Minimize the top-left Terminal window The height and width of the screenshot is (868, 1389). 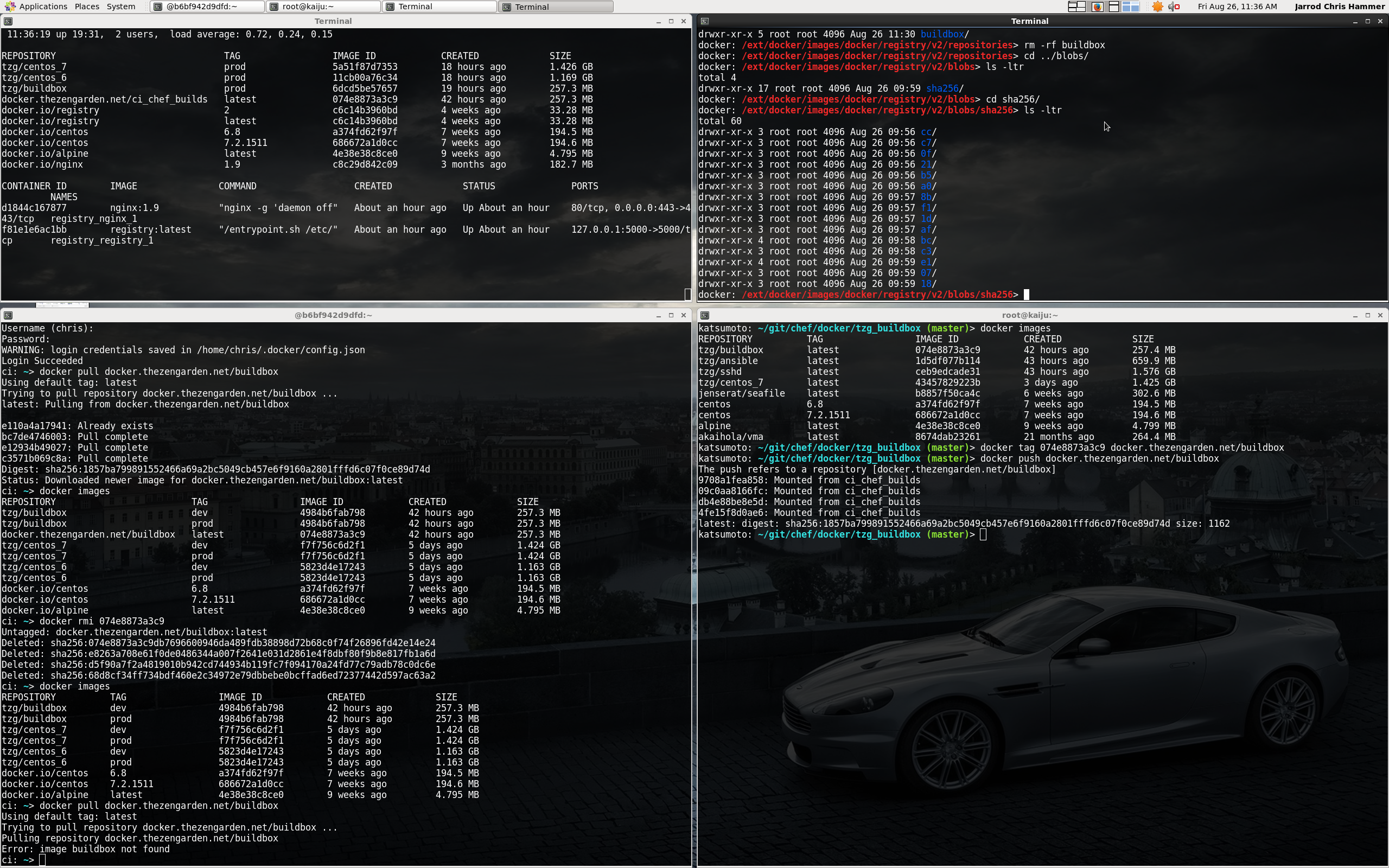[x=658, y=21]
